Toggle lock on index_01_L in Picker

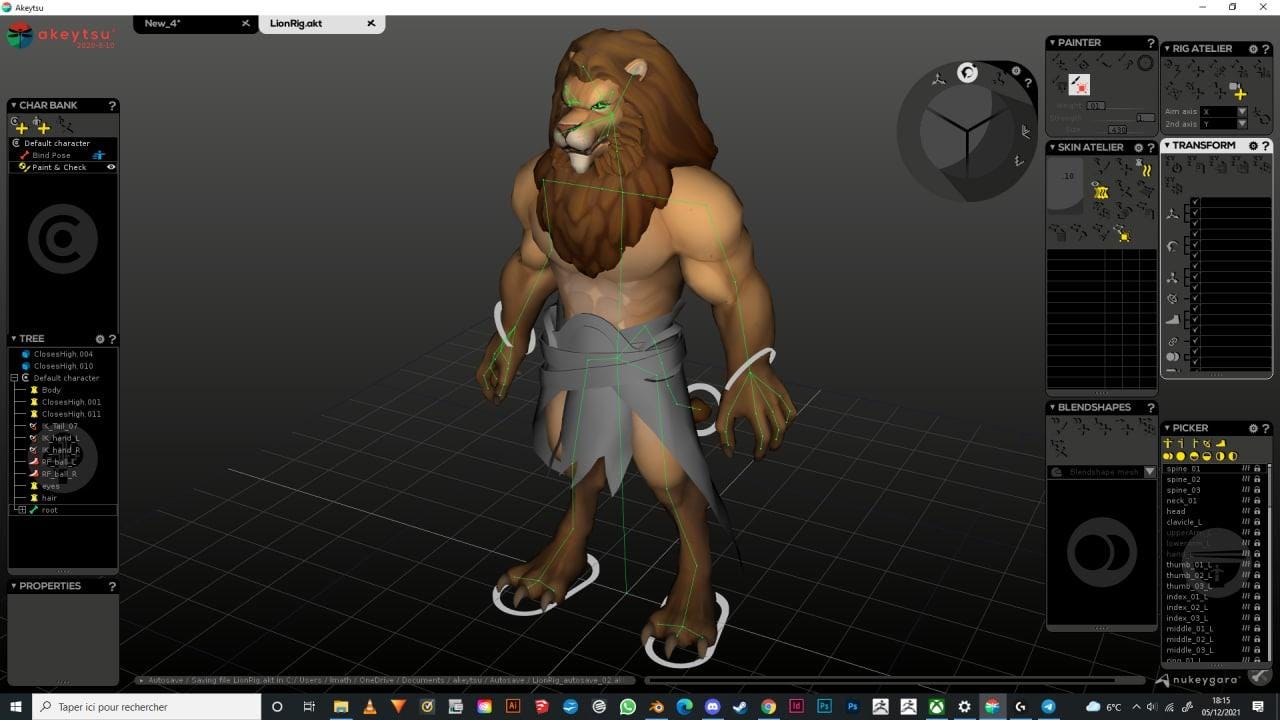pos(1257,597)
